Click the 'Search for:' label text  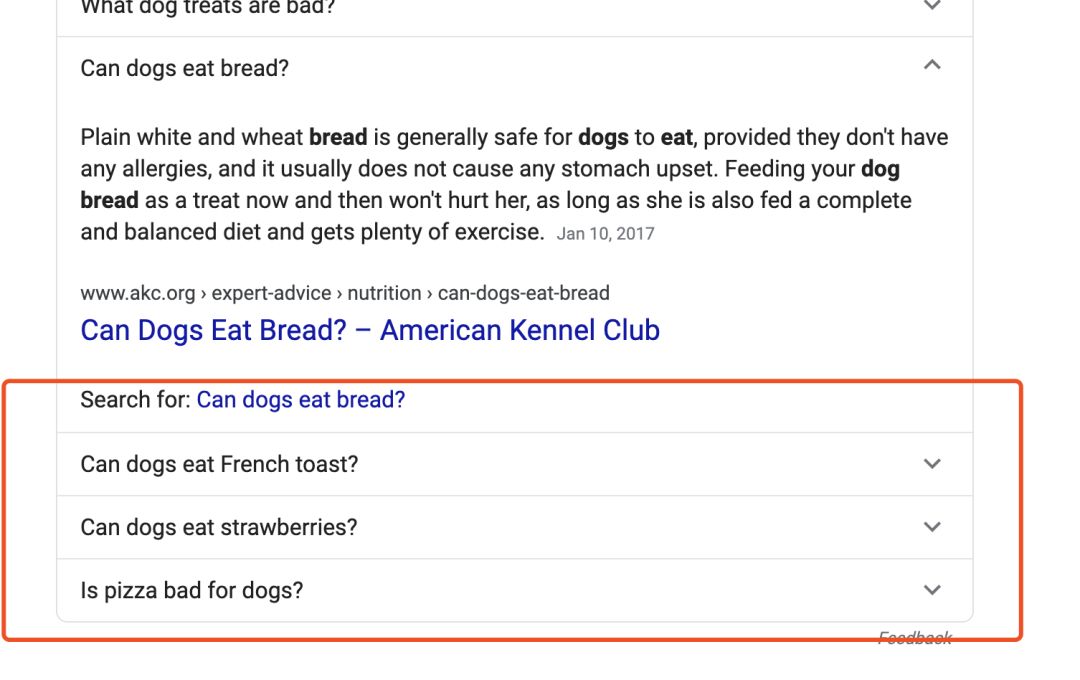(135, 400)
